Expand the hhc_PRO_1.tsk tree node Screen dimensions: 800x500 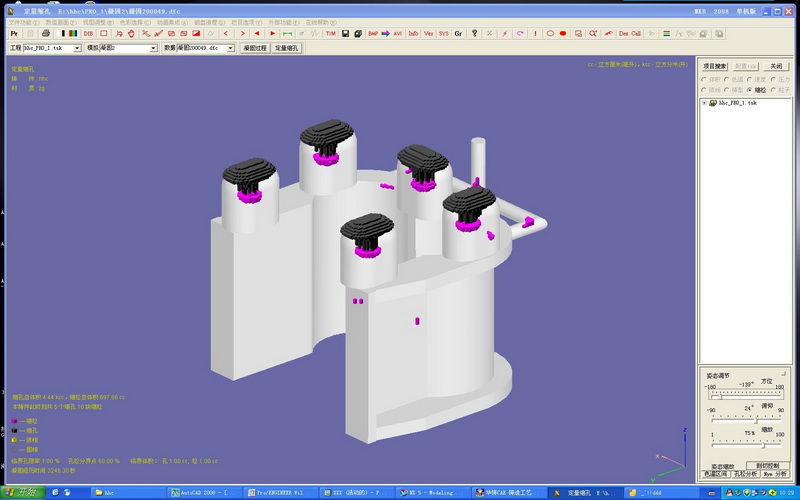pos(704,103)
